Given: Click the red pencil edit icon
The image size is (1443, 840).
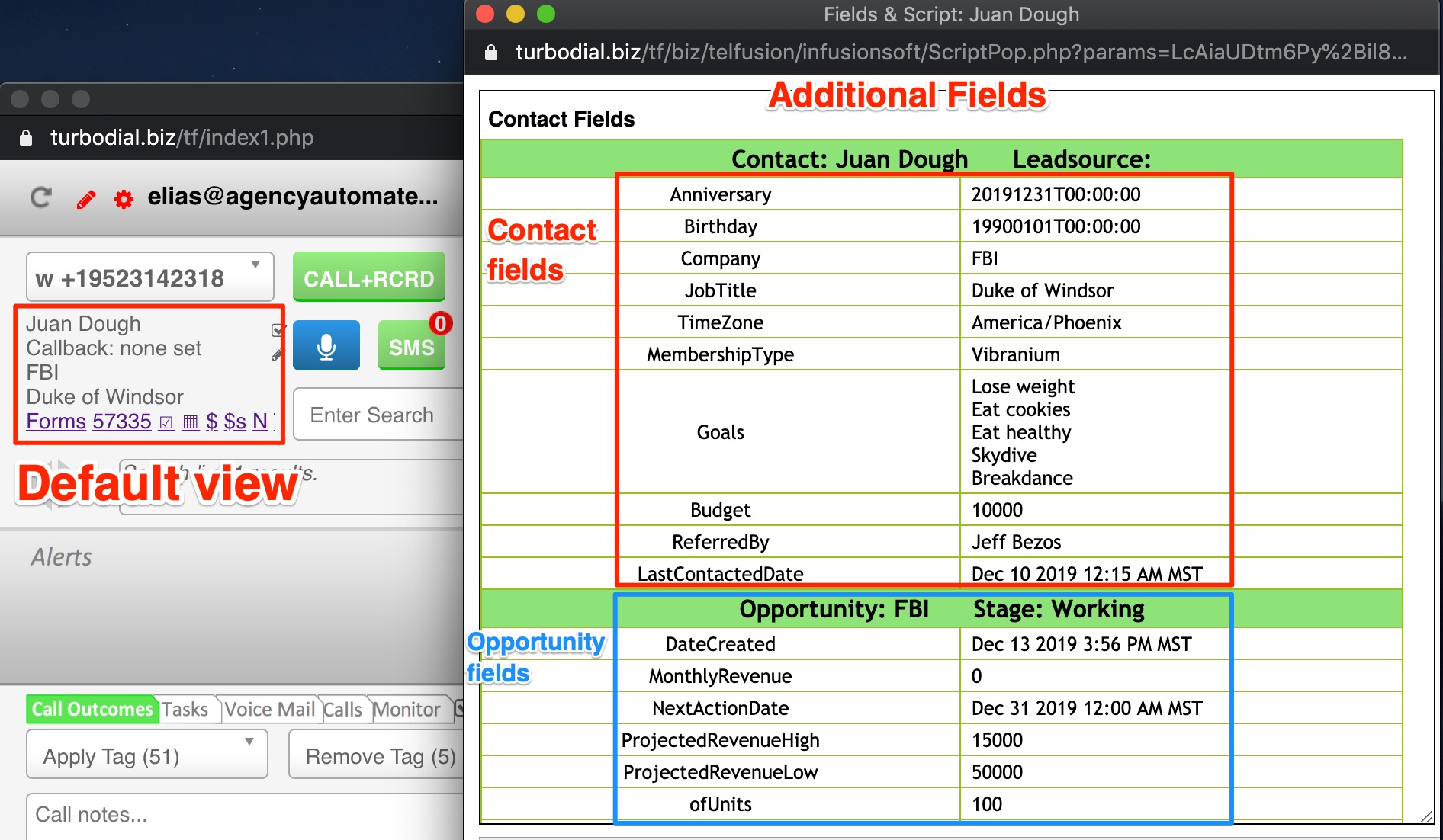Looking at the screenshot, I should (86, 200).
